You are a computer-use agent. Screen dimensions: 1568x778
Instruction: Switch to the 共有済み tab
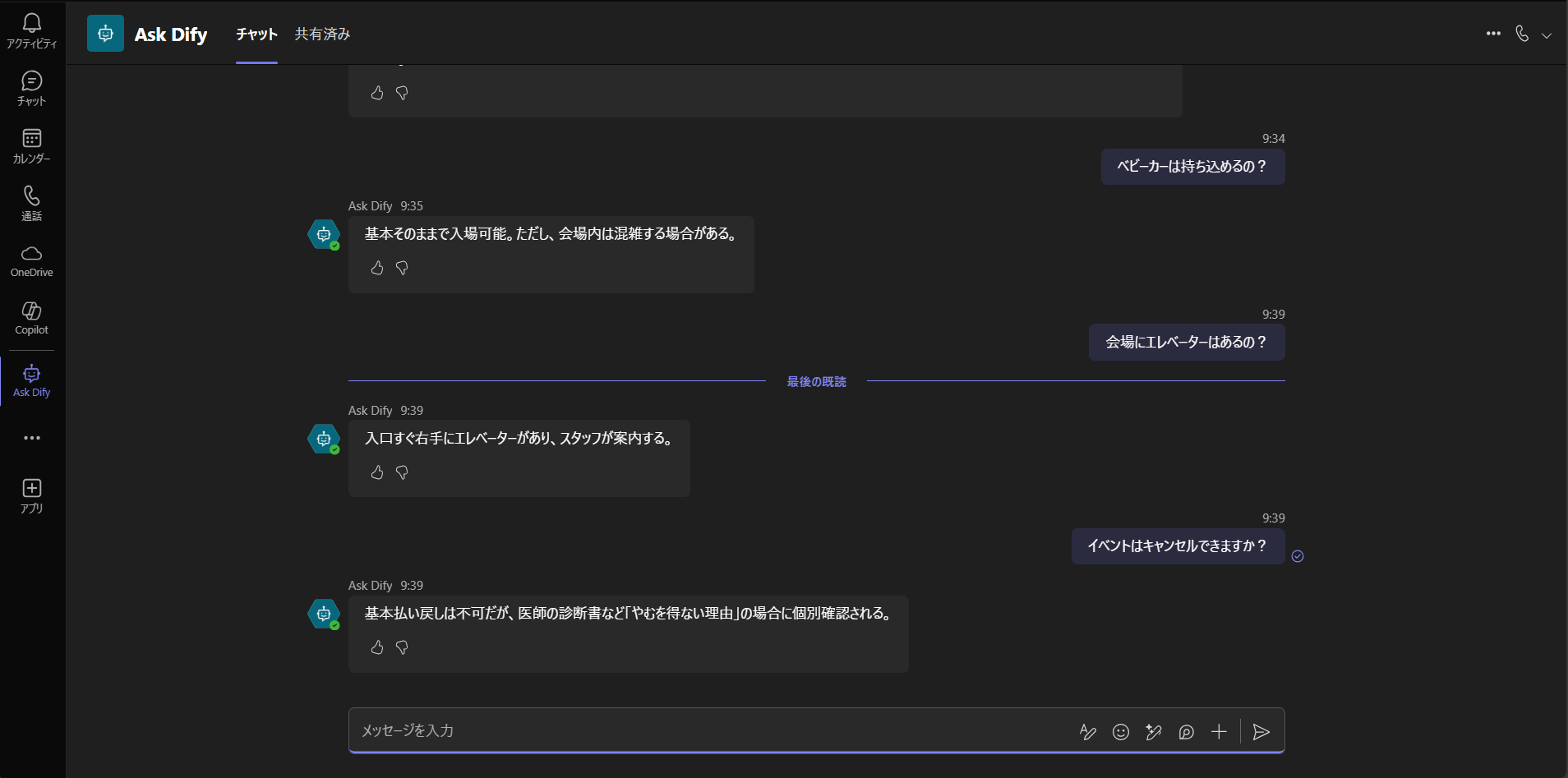(x=321, y=35)
